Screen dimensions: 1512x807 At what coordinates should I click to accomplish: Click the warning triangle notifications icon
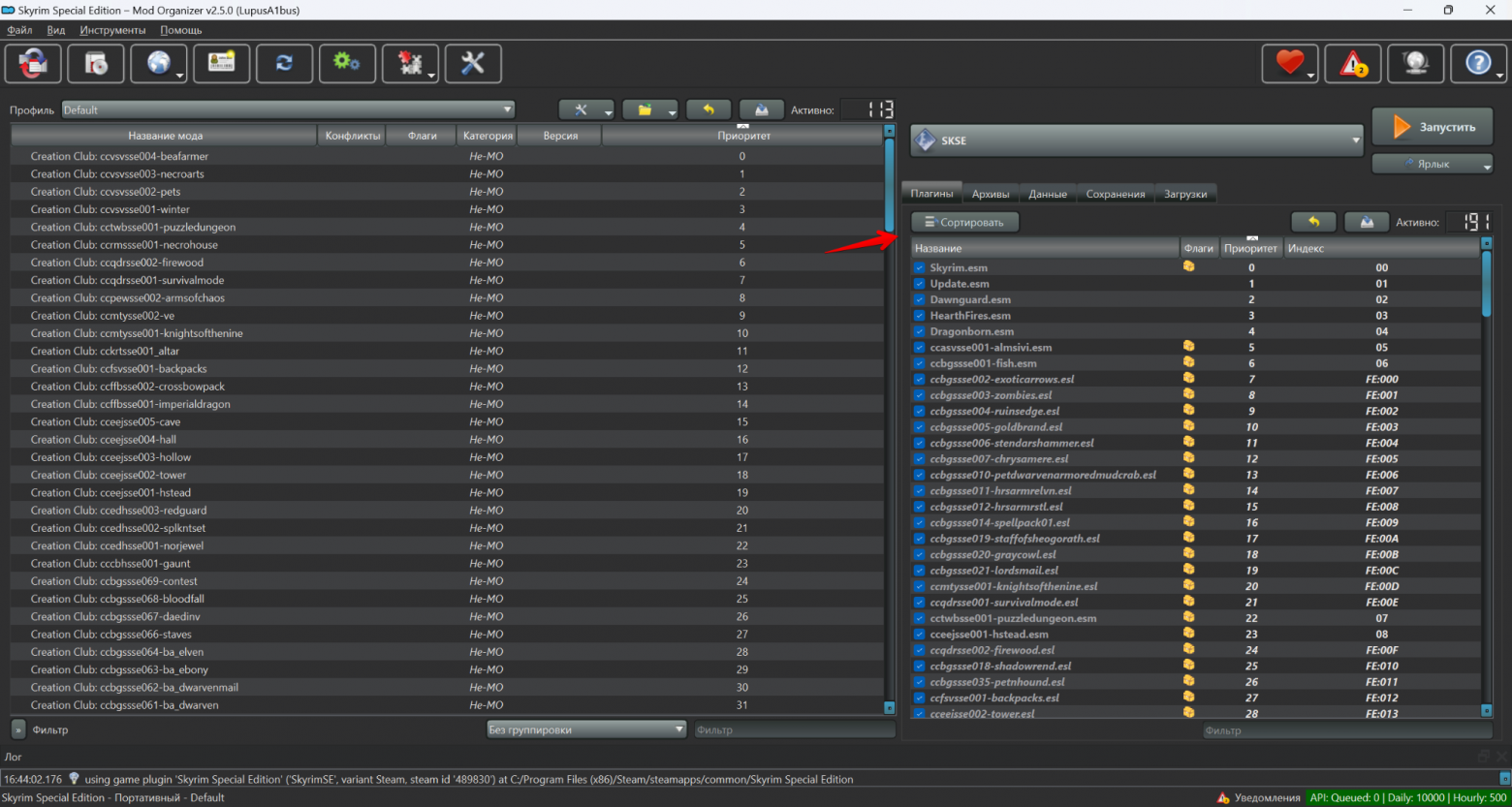tap(1353, 64)
